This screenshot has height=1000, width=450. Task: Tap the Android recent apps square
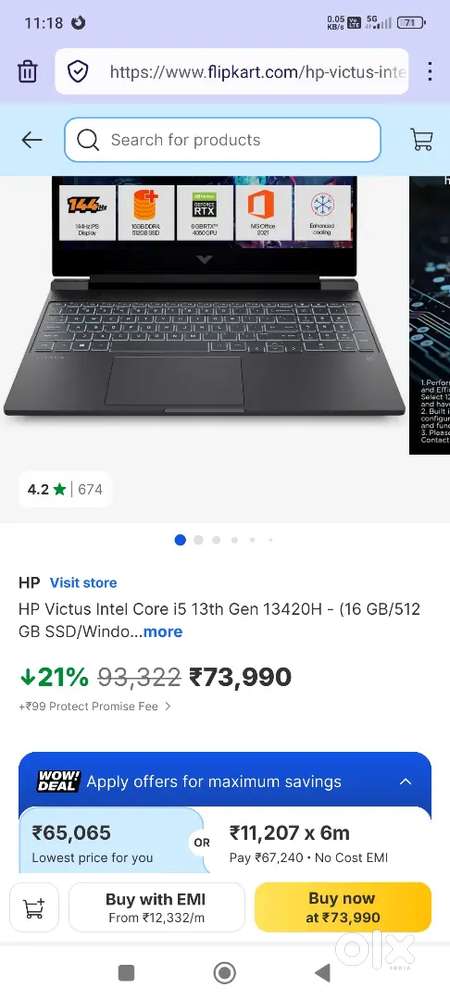pyautogui.click(x=126, y=973)
